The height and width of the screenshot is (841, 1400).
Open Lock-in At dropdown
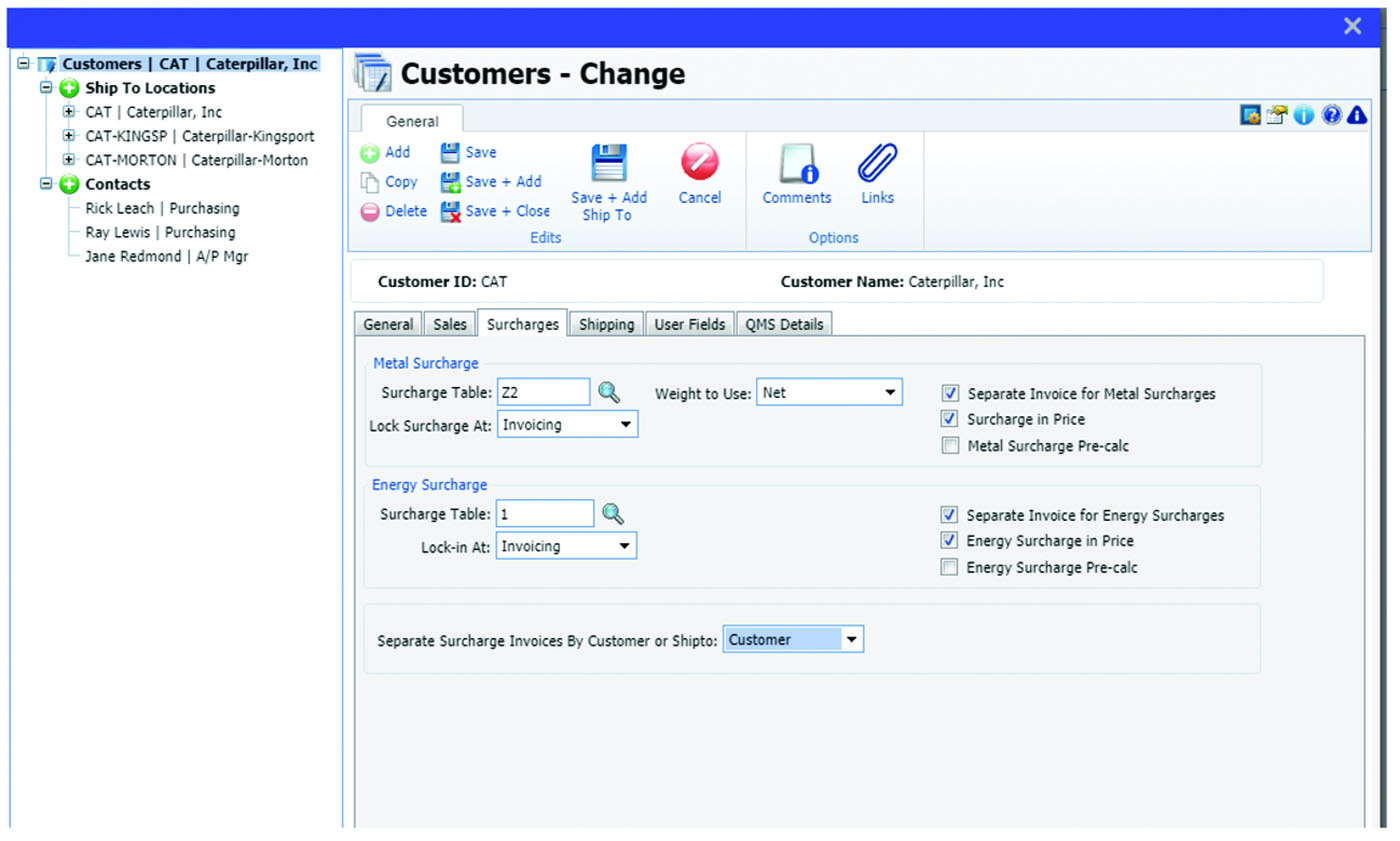coord(566,546)
